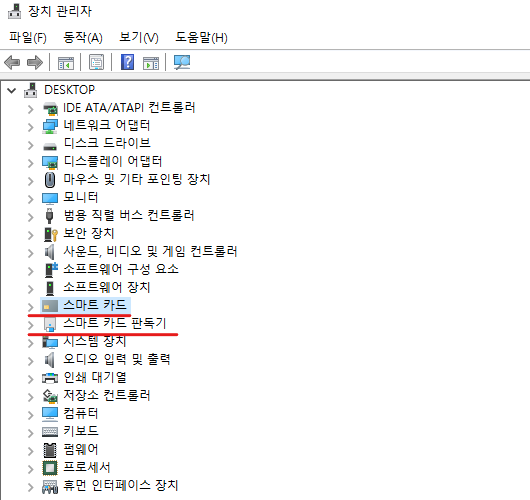Click the Forward arrow toolbar icon
This screenshot has height=500, width=530.
(x=35, y=63)
